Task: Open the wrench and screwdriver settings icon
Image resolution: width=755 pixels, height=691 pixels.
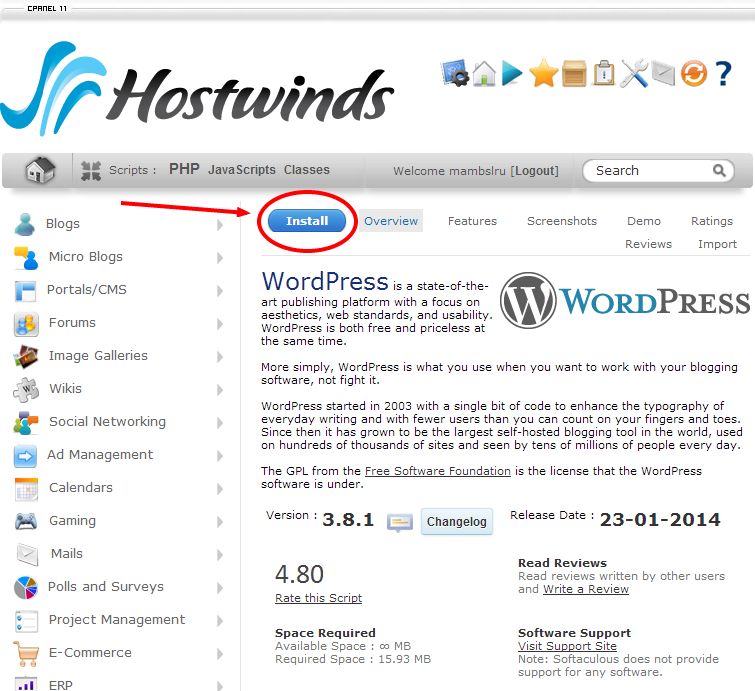Action: click(634, 73)
